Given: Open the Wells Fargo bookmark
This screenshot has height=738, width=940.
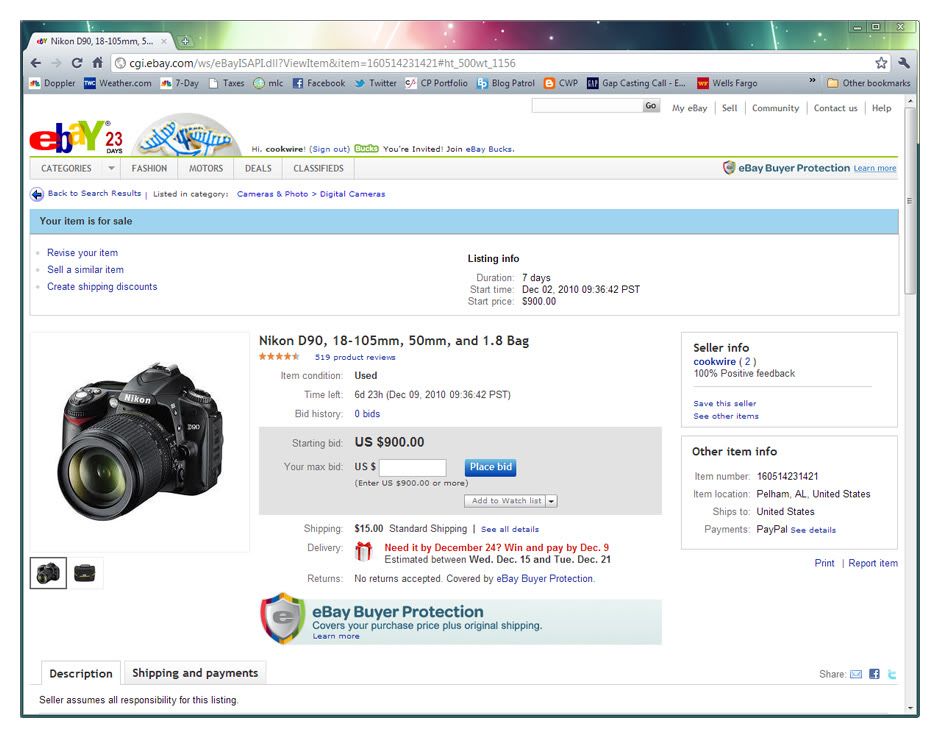Looking at the screenshot, I should point(727,83).
